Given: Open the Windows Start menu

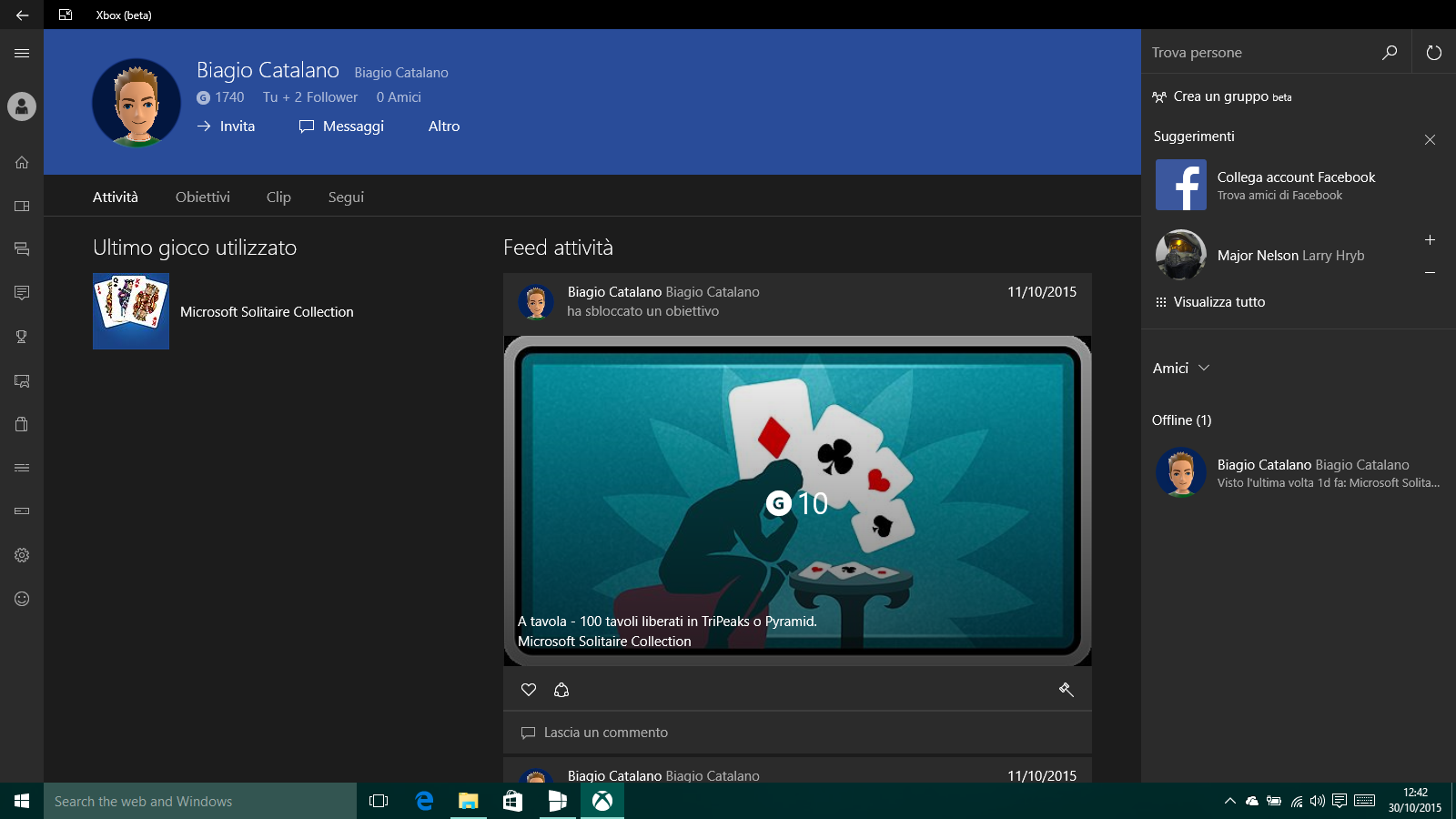Looking at the screenshot, I should 22,801.
